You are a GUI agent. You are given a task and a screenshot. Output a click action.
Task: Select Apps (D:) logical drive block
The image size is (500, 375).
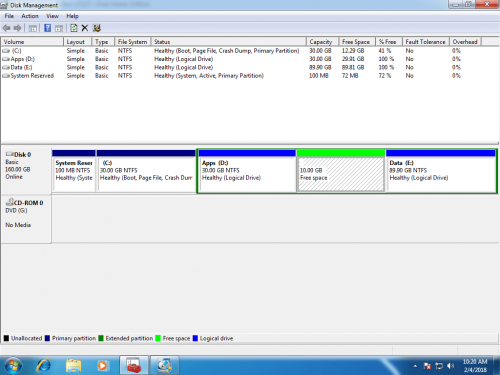pyautogui.click(x=247, y=171)
